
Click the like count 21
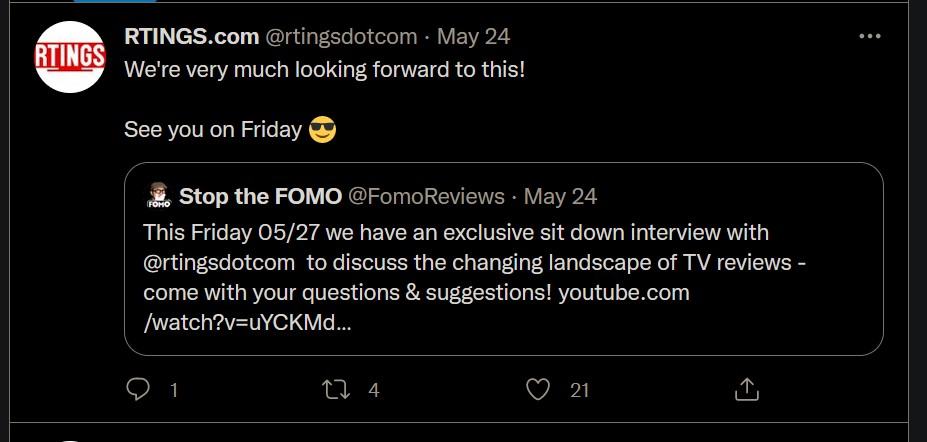579,390
